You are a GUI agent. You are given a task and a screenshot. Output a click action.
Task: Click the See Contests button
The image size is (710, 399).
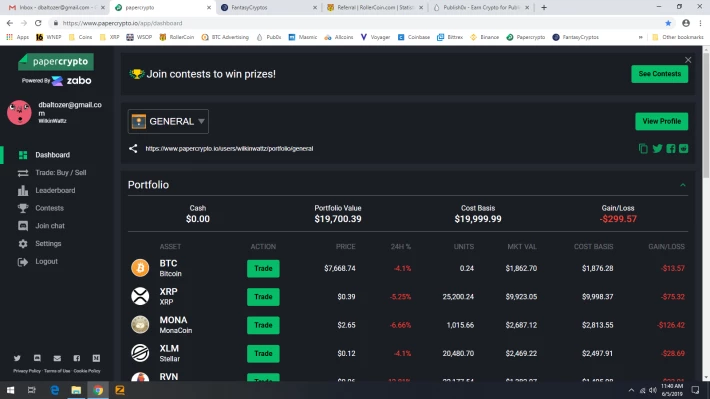coord(659,74)
